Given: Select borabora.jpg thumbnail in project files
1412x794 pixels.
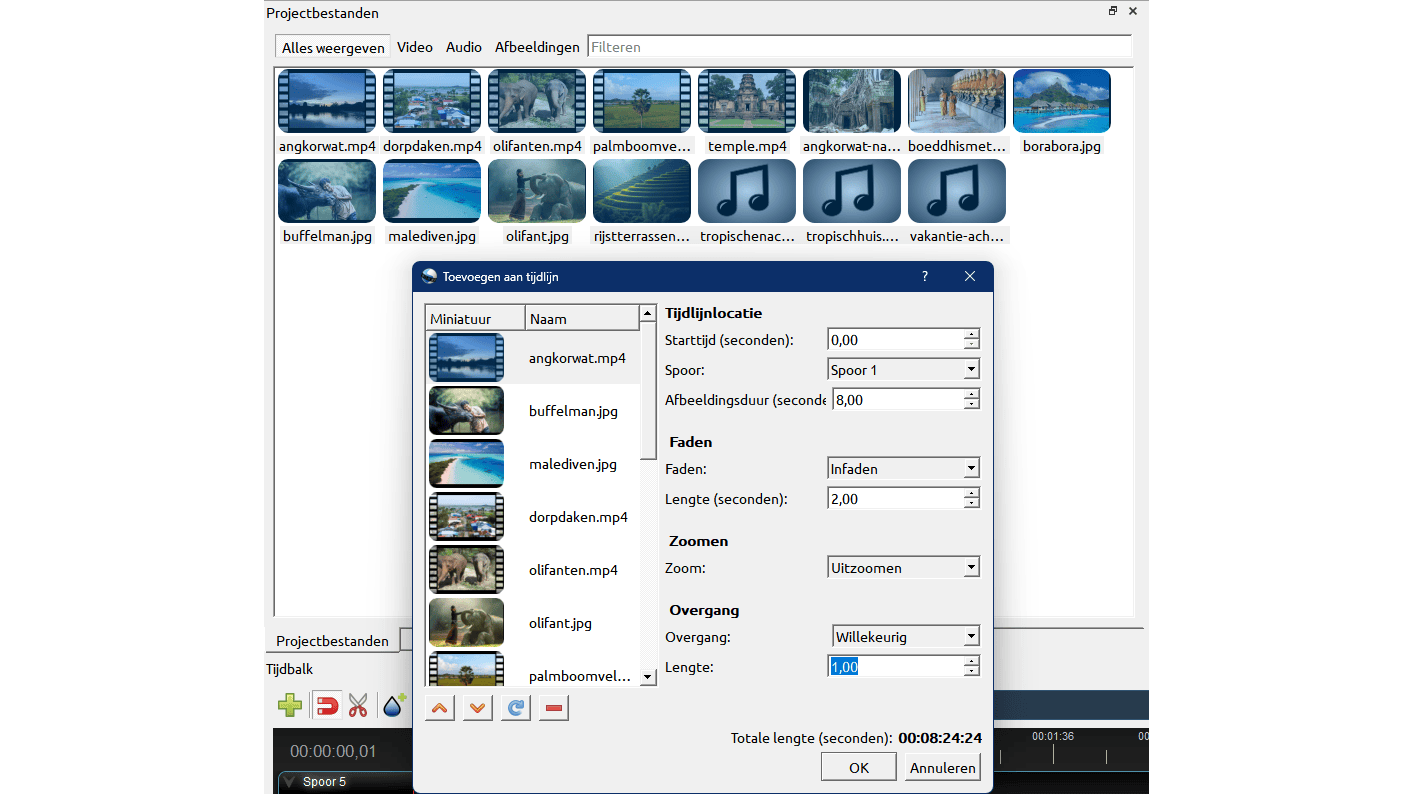Looking at the screenshot, I should click(x=1061, y=102).
